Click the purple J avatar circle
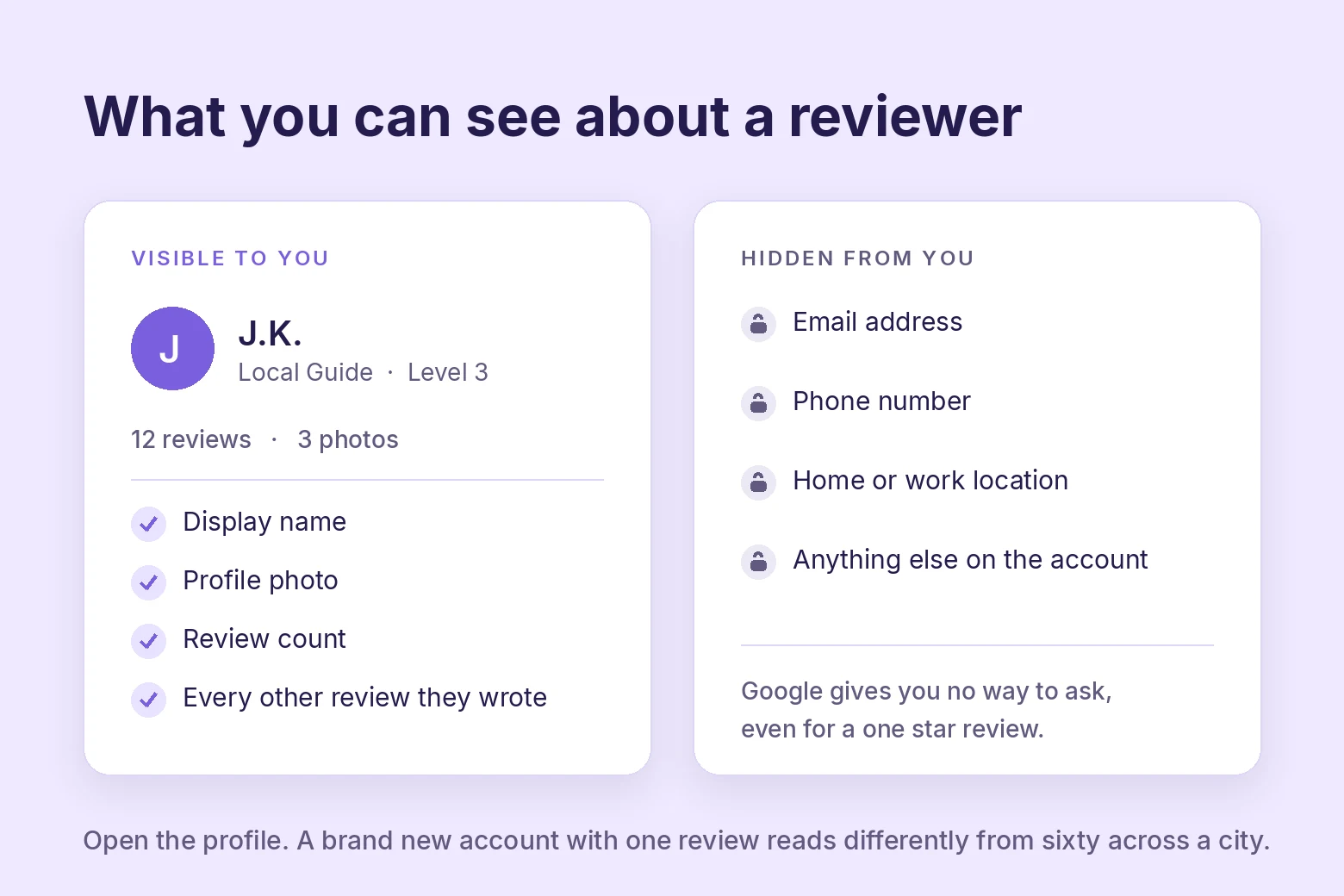This screenshot has height=896, width=1344. pyautogui.click(x=172, y=348)
